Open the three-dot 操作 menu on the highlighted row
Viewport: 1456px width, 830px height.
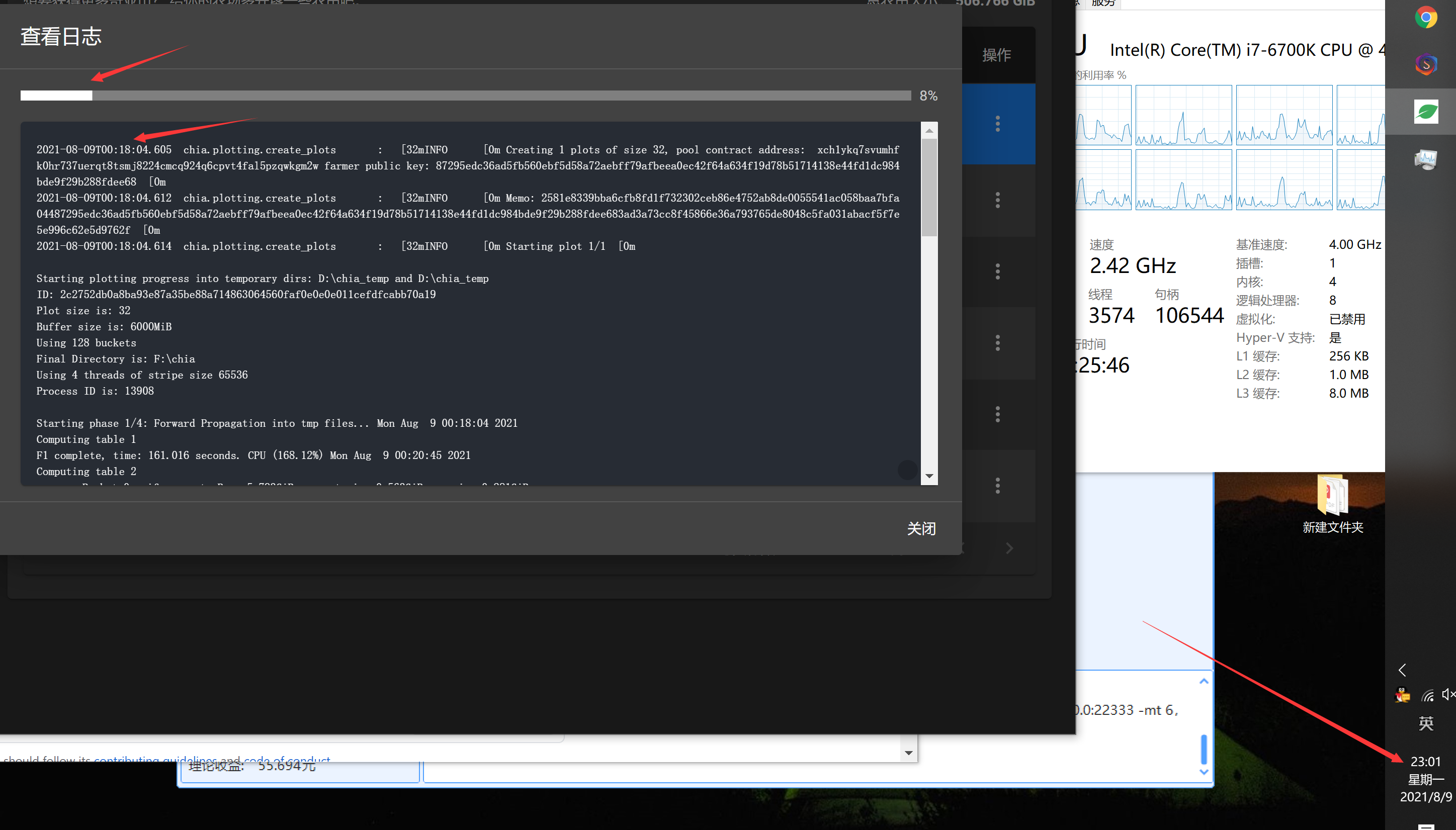tap(997, 124)
